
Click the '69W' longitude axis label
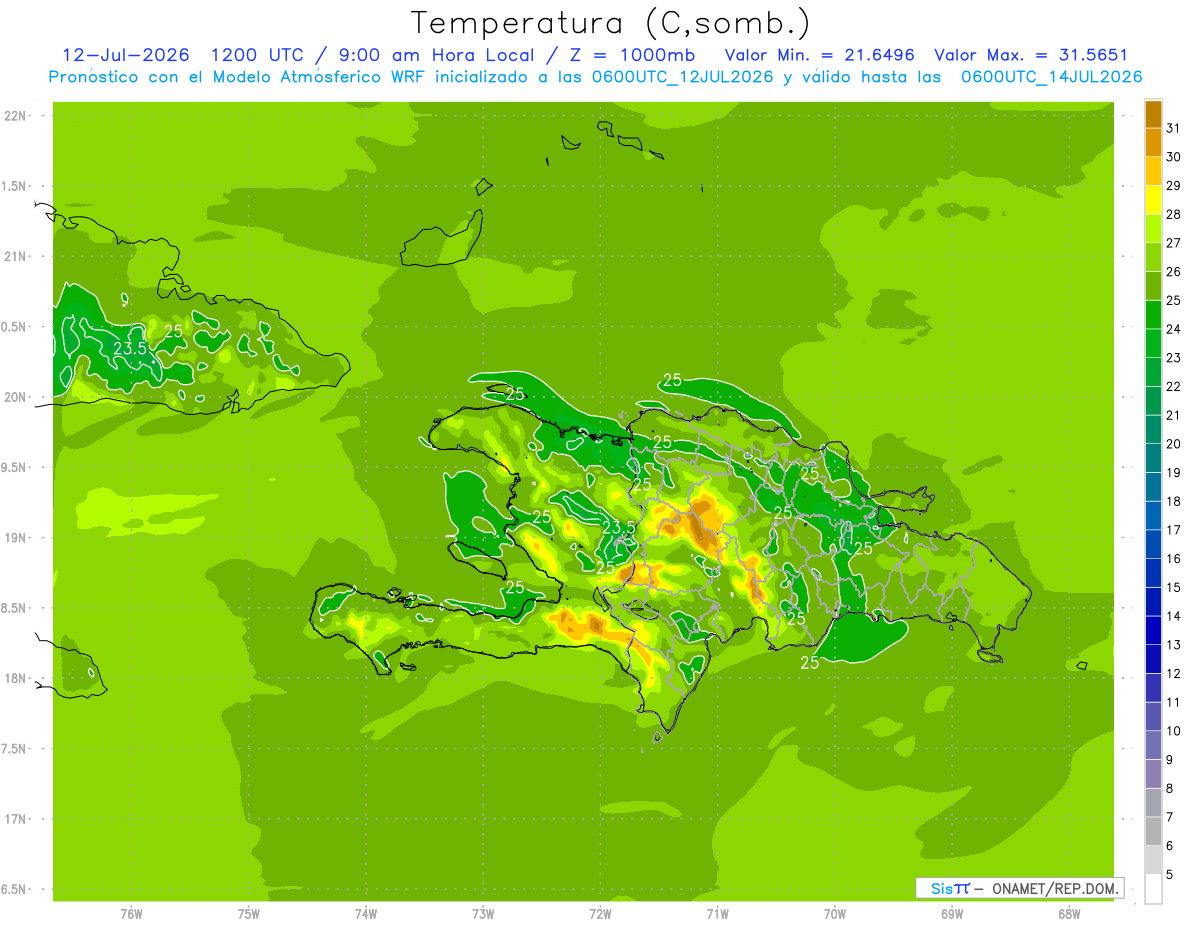pos(952,913)
